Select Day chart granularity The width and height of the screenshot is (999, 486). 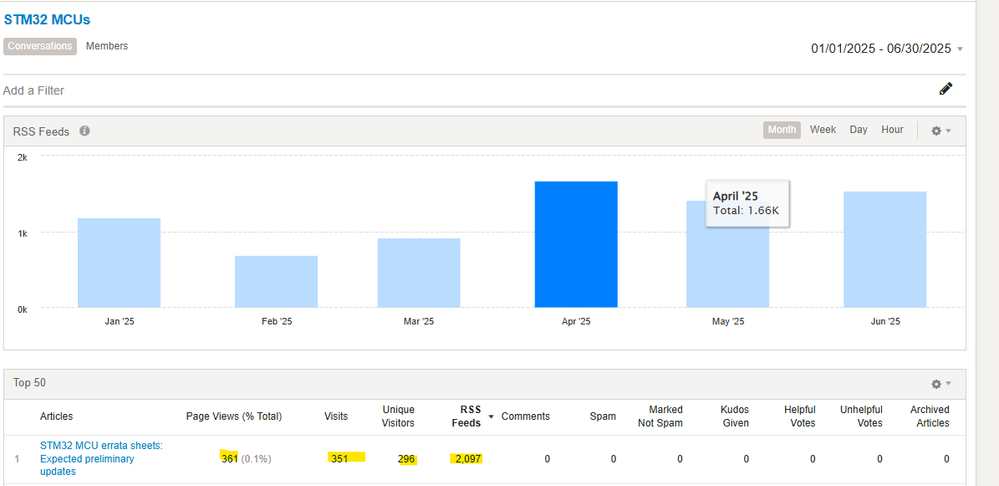pos(858,130)
